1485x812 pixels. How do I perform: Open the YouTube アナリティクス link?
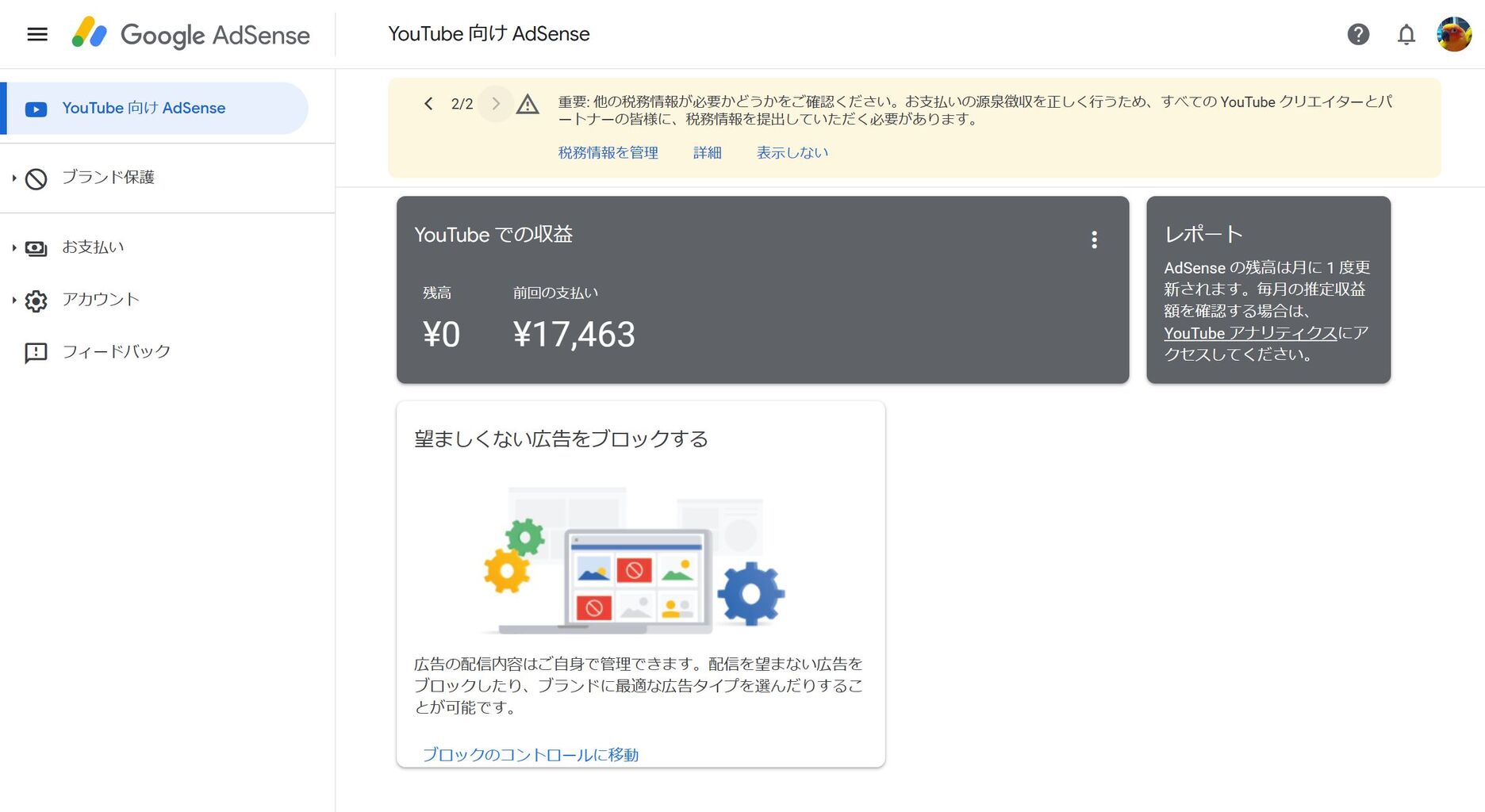click(1250, 333)
